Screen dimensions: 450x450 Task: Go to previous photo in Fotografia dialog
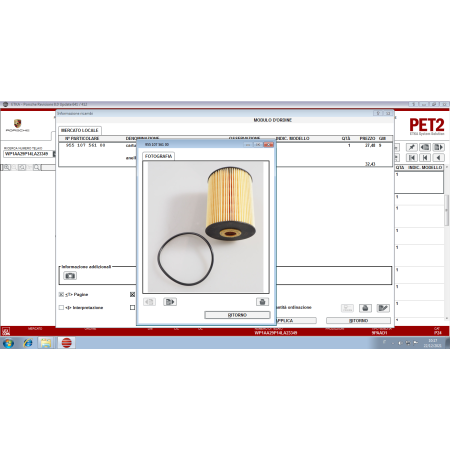(x=149, y=302)
